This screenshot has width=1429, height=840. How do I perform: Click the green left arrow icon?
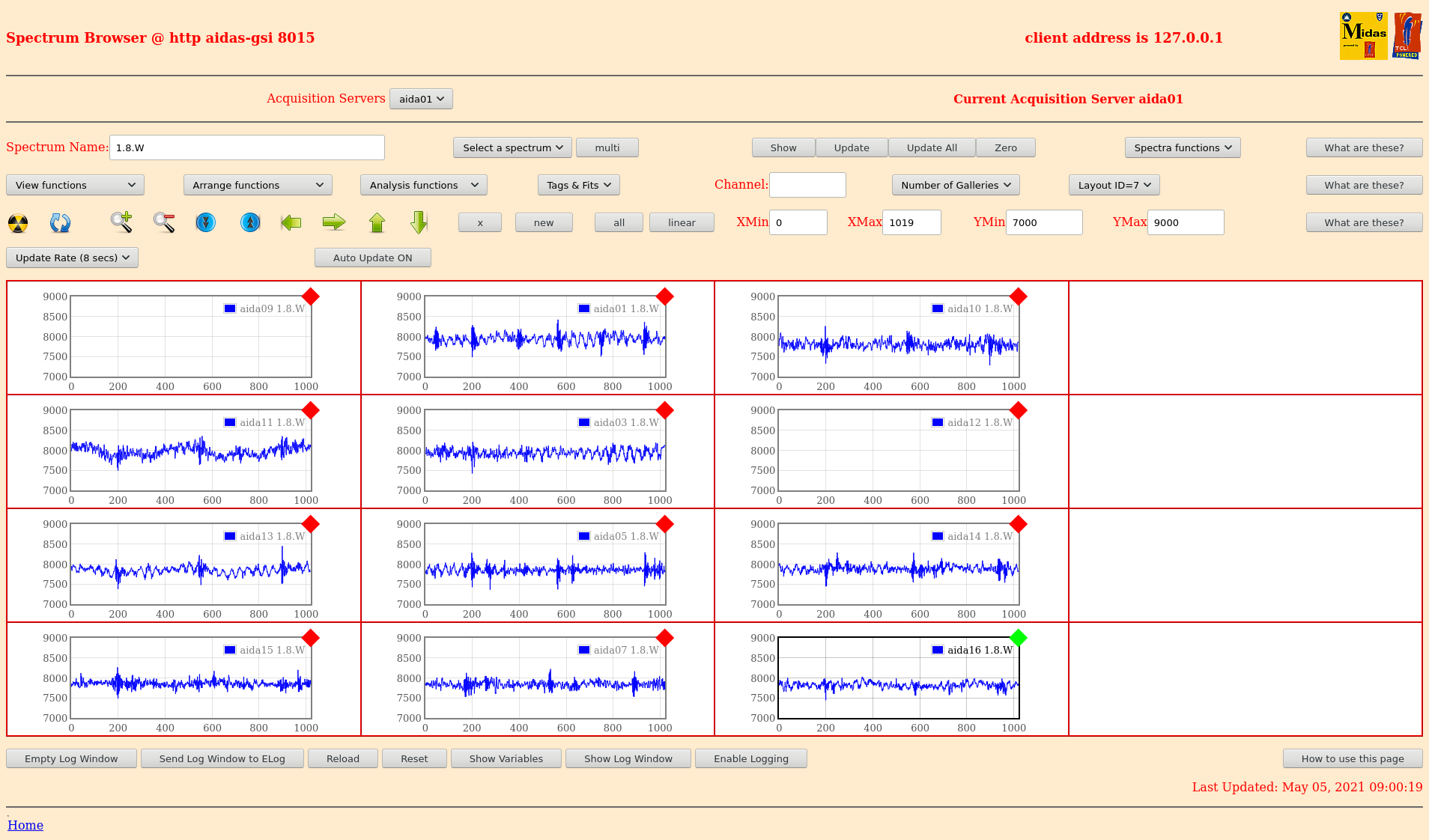click(291, 222)
